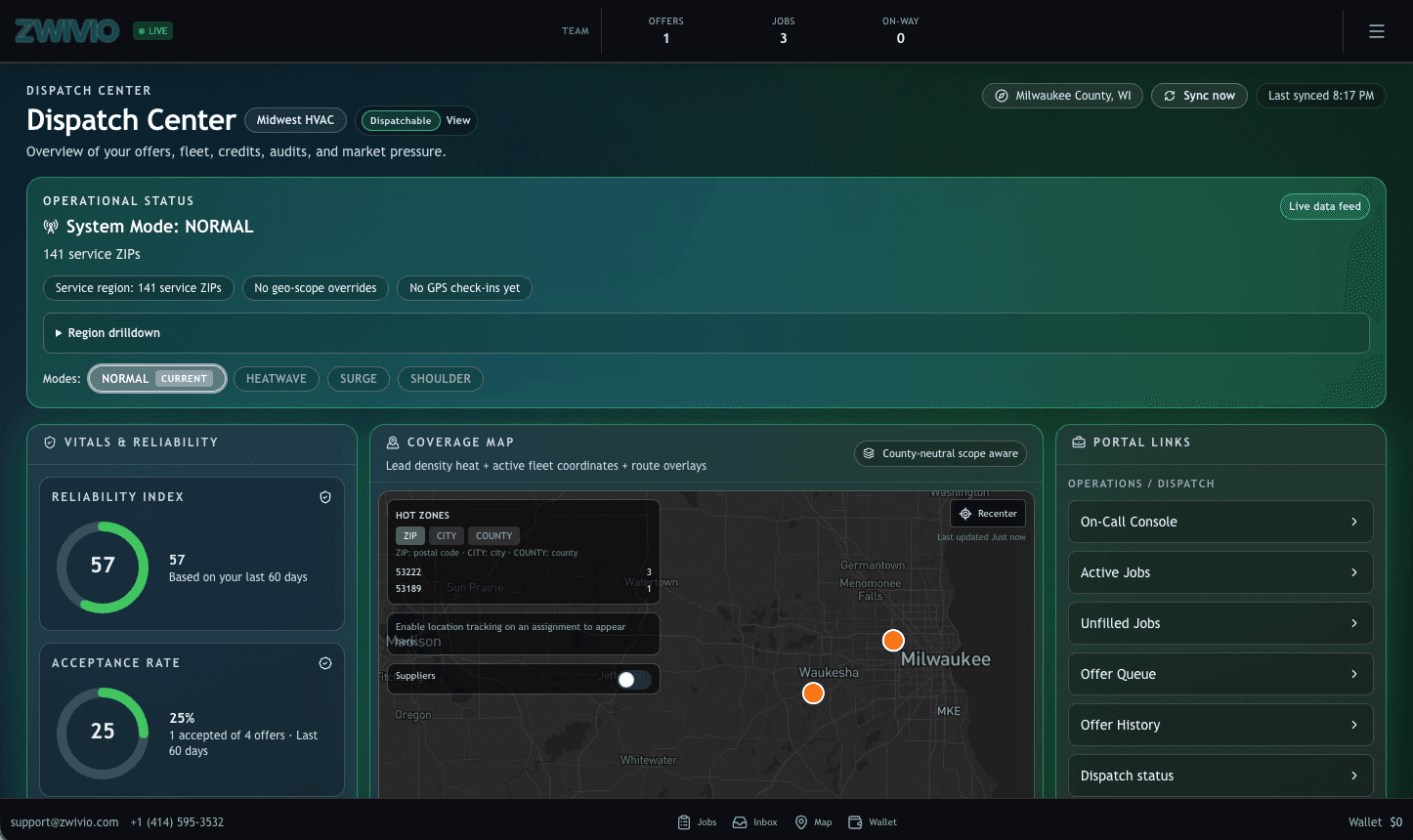Click the Reliability Index shield icon
Viewport: 1413px width, 840px height.
325,497
